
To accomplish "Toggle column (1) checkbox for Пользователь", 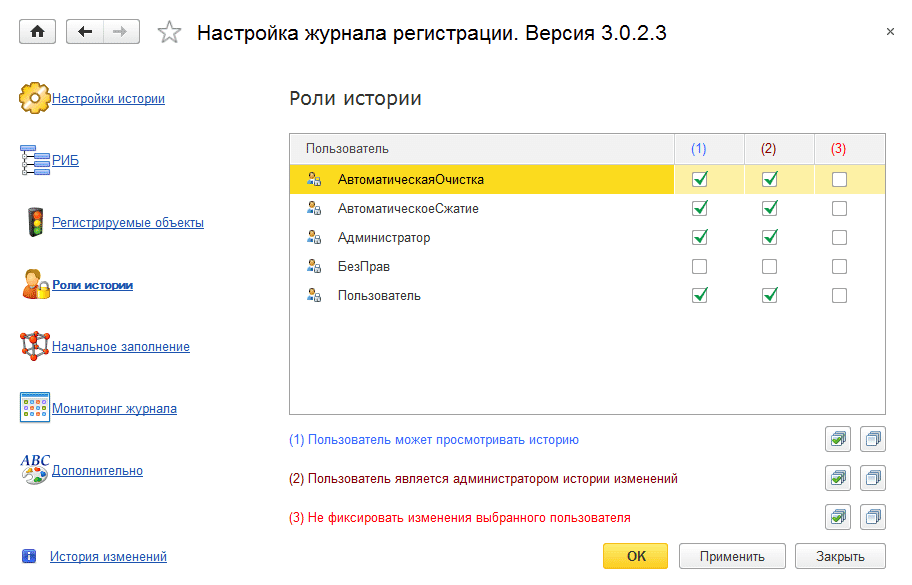I will (x=699, y=296).
